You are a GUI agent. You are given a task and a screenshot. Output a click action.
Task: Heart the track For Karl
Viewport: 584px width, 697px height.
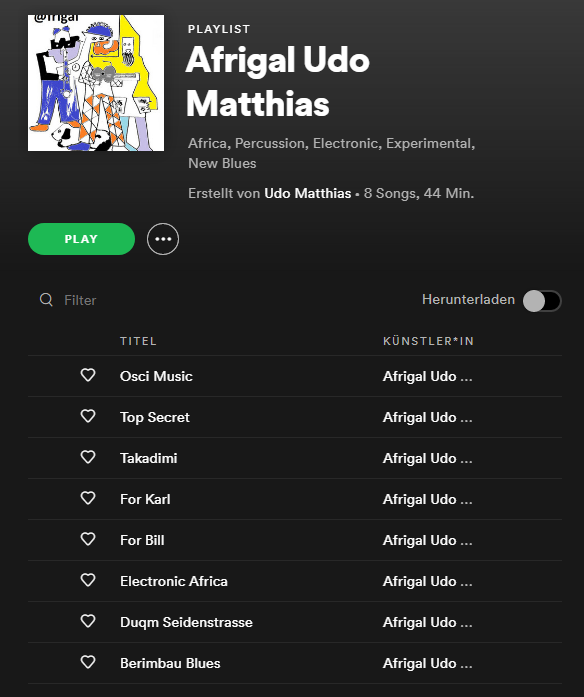[x=88, y=498]
